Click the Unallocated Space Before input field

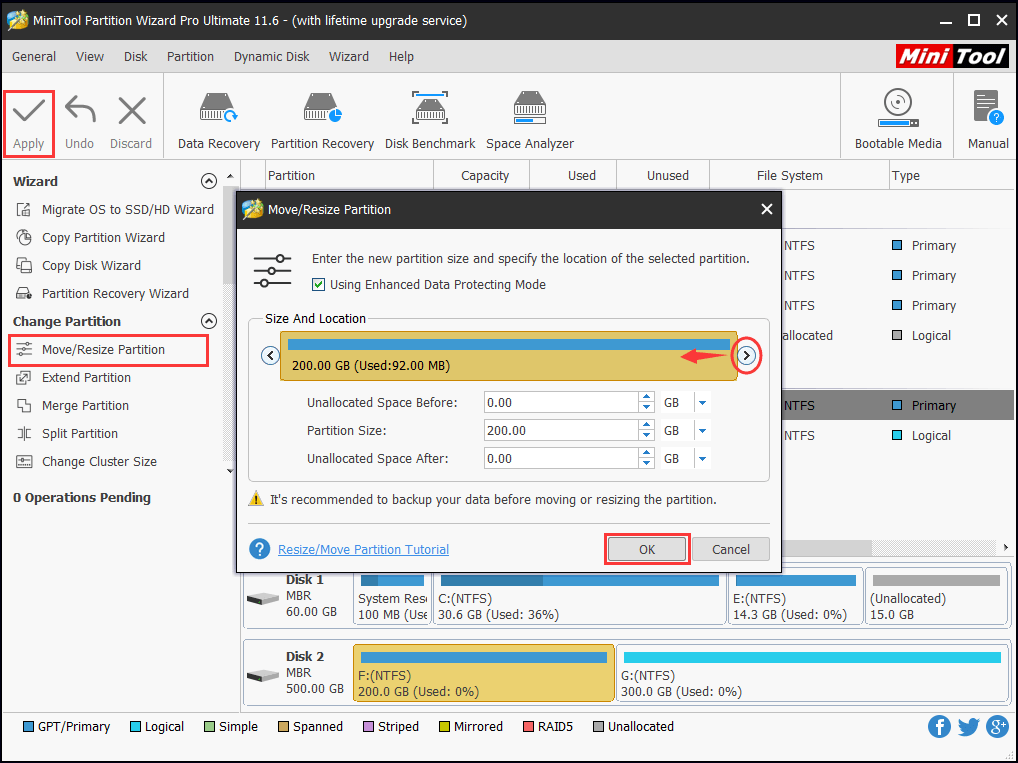pos(562,403)
